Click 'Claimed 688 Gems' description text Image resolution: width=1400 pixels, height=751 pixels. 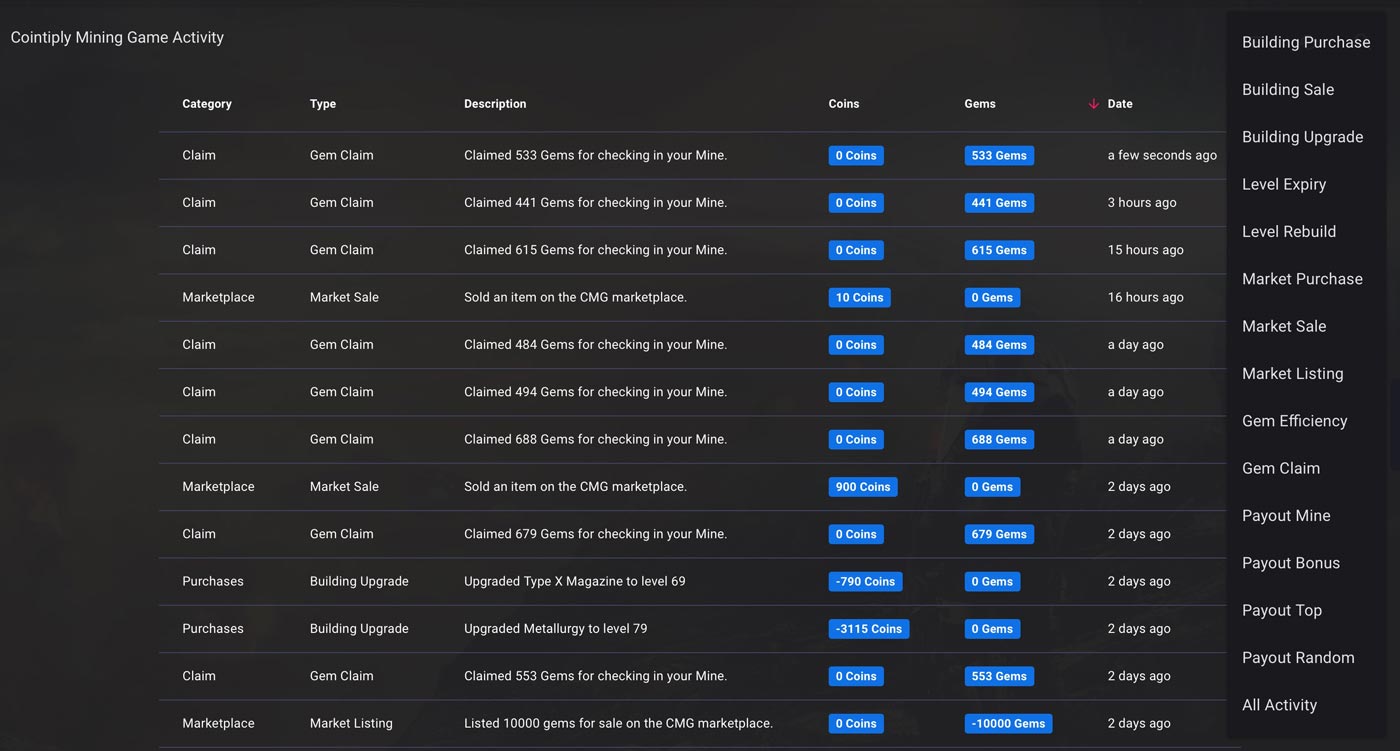coord(596,439)
